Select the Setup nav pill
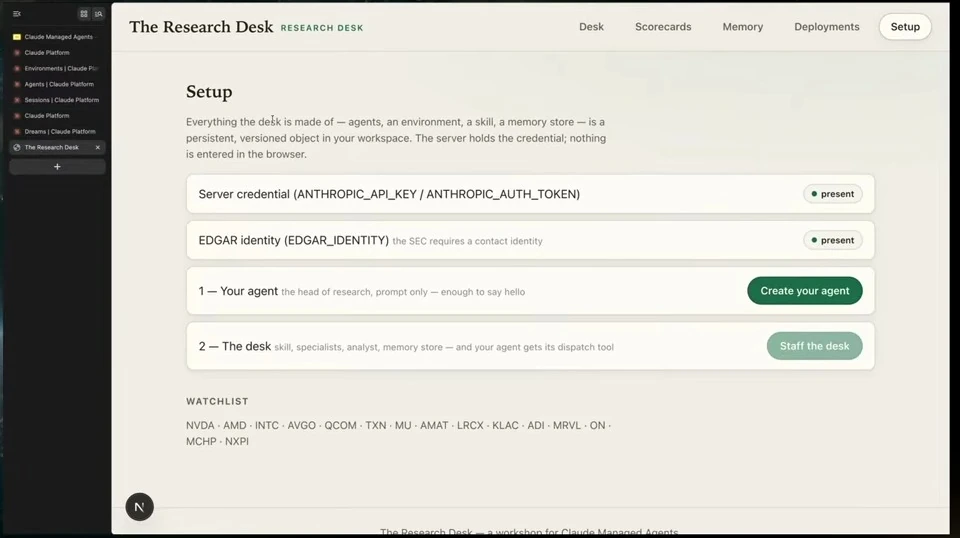This screenshot has height=538, width=960. (x=905, y=27)
